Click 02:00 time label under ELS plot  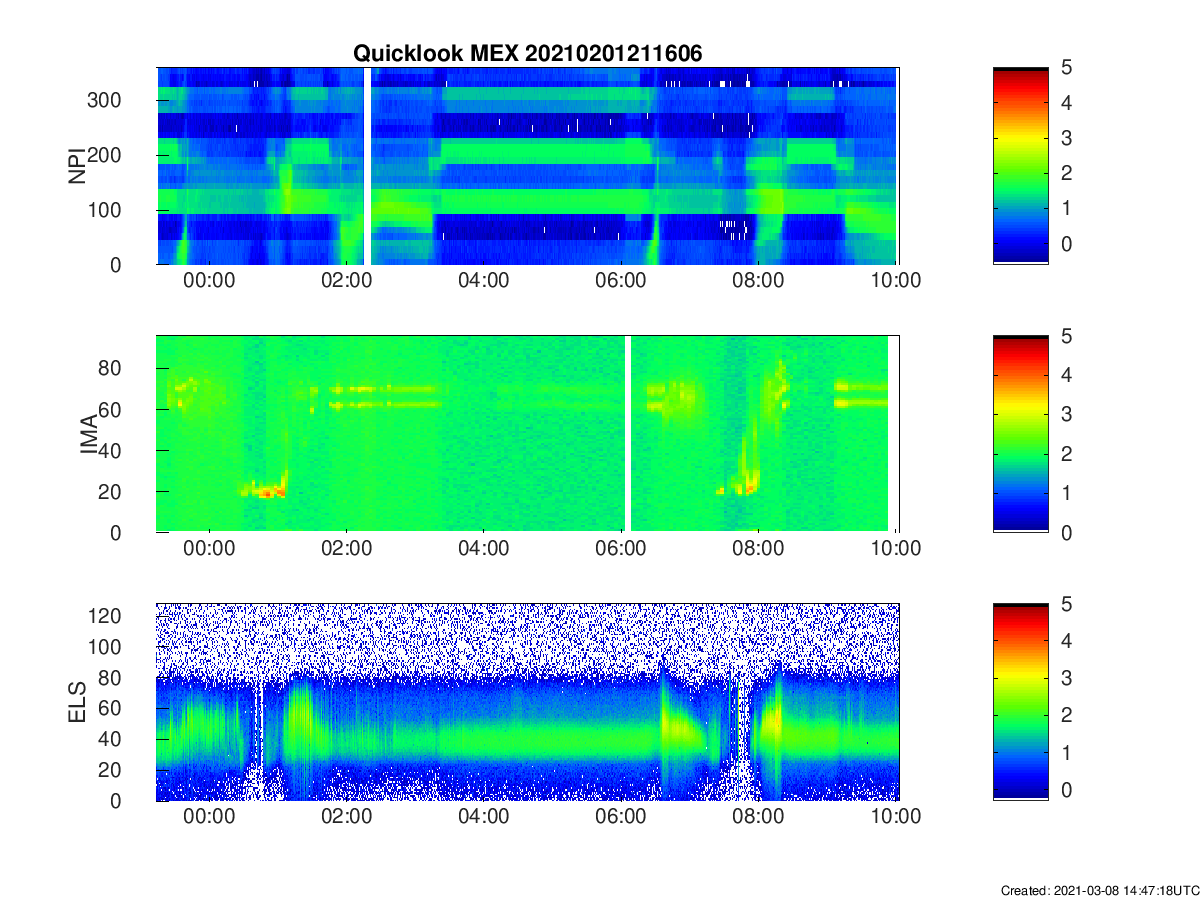[346, 817]
